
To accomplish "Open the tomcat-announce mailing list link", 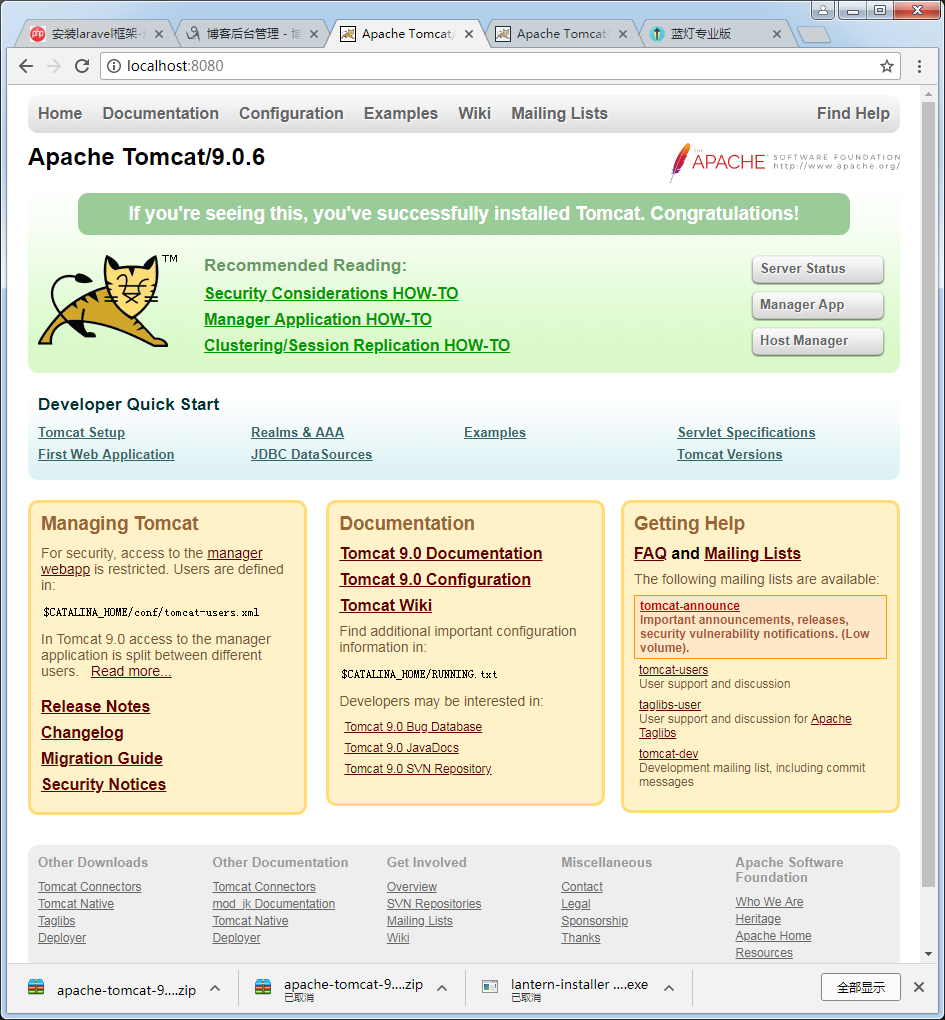I will pos(689,606).
